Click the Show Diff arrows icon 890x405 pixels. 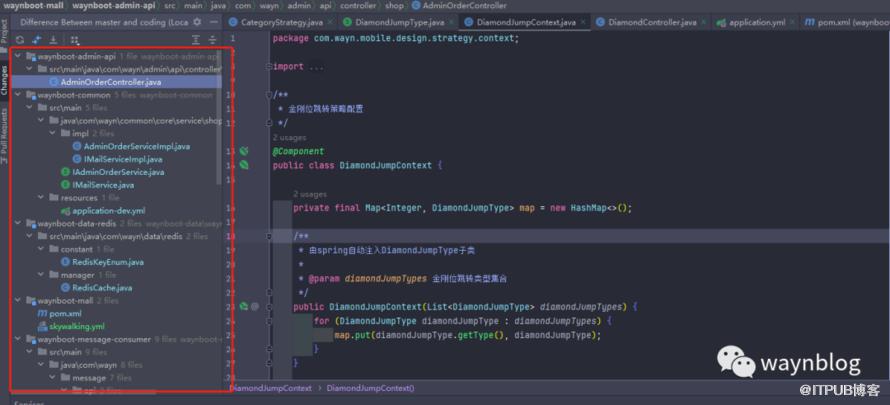(x=37, y=39)
